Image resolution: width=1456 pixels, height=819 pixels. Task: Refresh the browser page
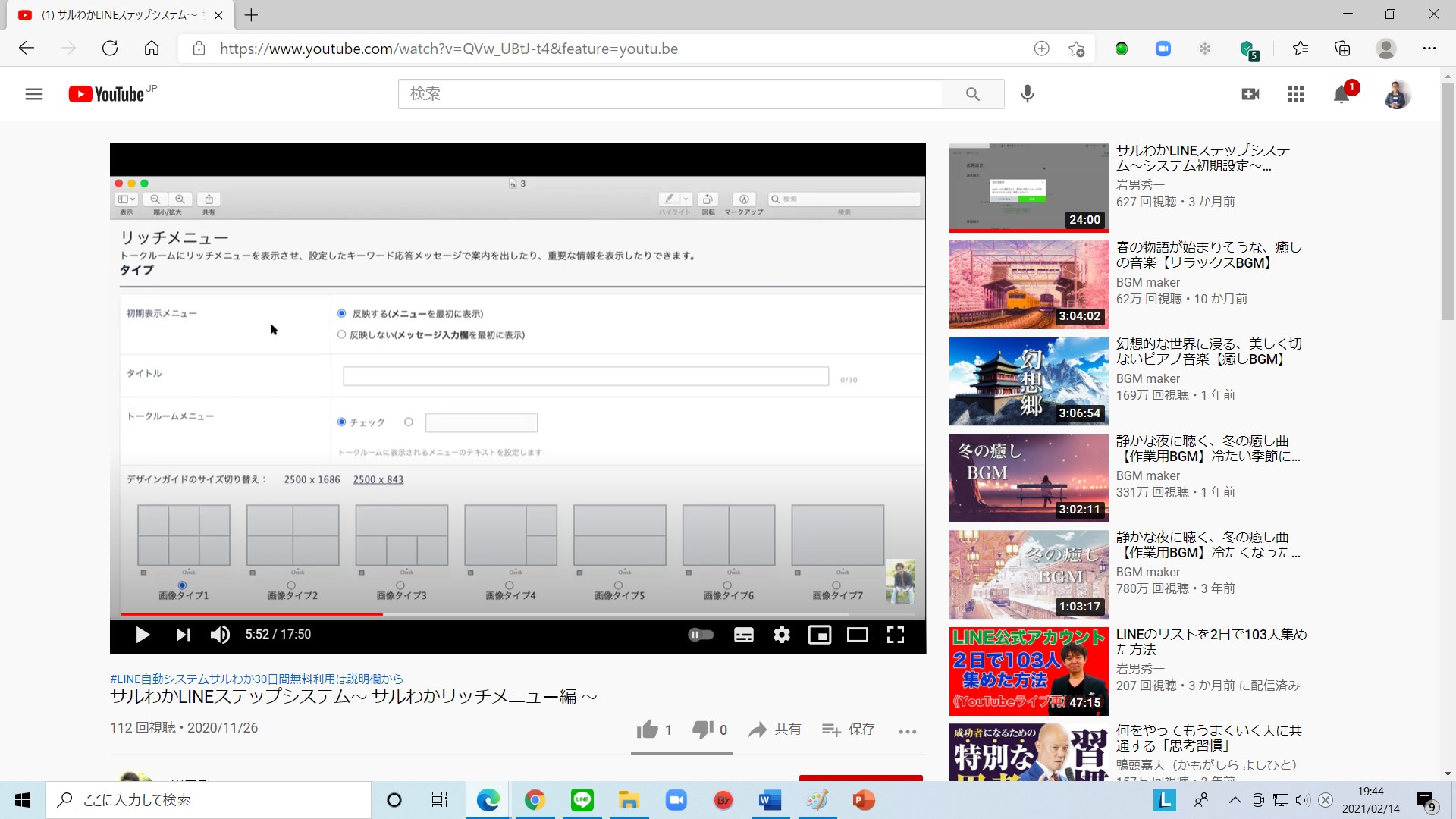tap(110, 49)
